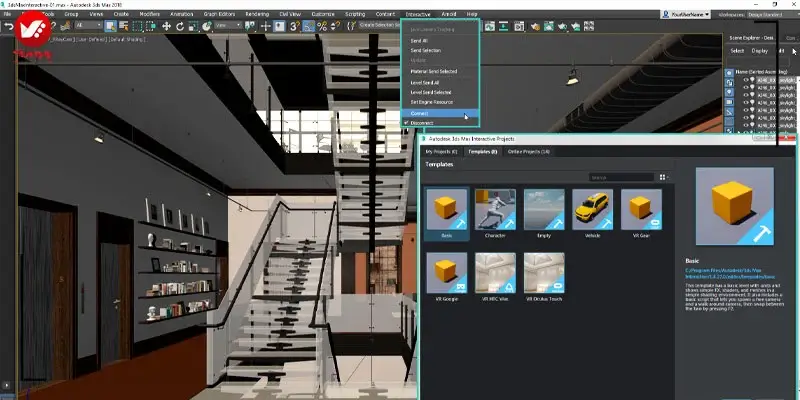Select the Bind to Space Warp icon
800x400 pixels.
tap(66, 26)
